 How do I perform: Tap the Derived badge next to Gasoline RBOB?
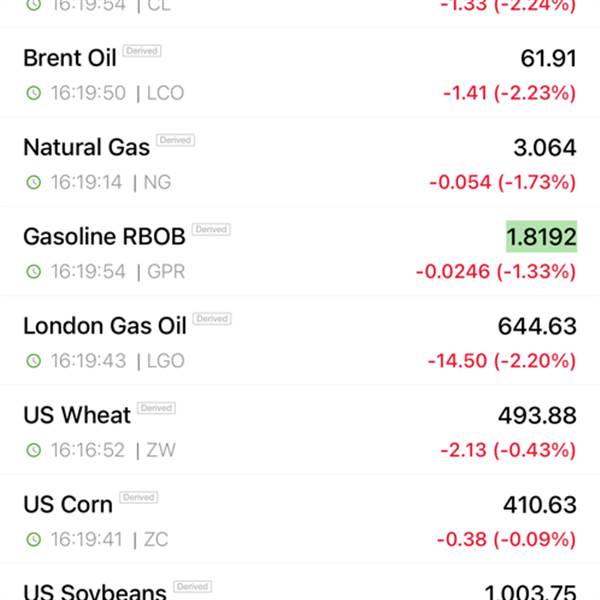point(211,230)
